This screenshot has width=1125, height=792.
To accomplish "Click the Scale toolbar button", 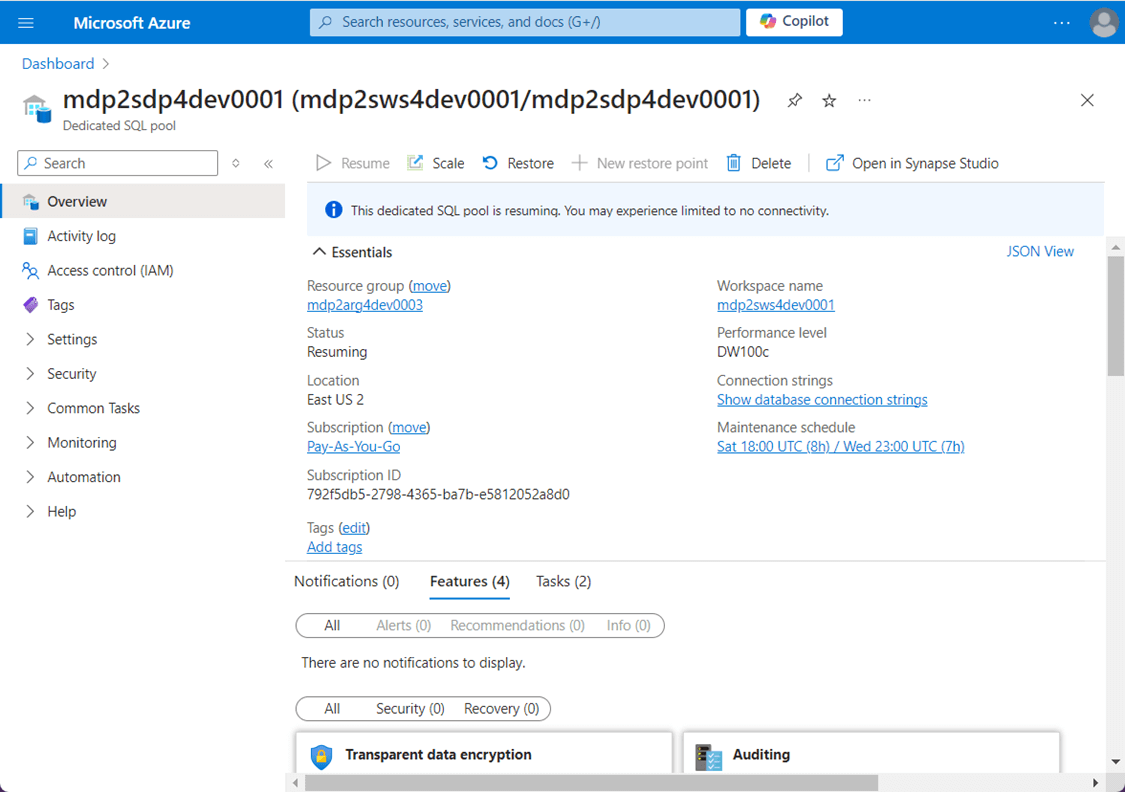I will [x=436, y=163].
